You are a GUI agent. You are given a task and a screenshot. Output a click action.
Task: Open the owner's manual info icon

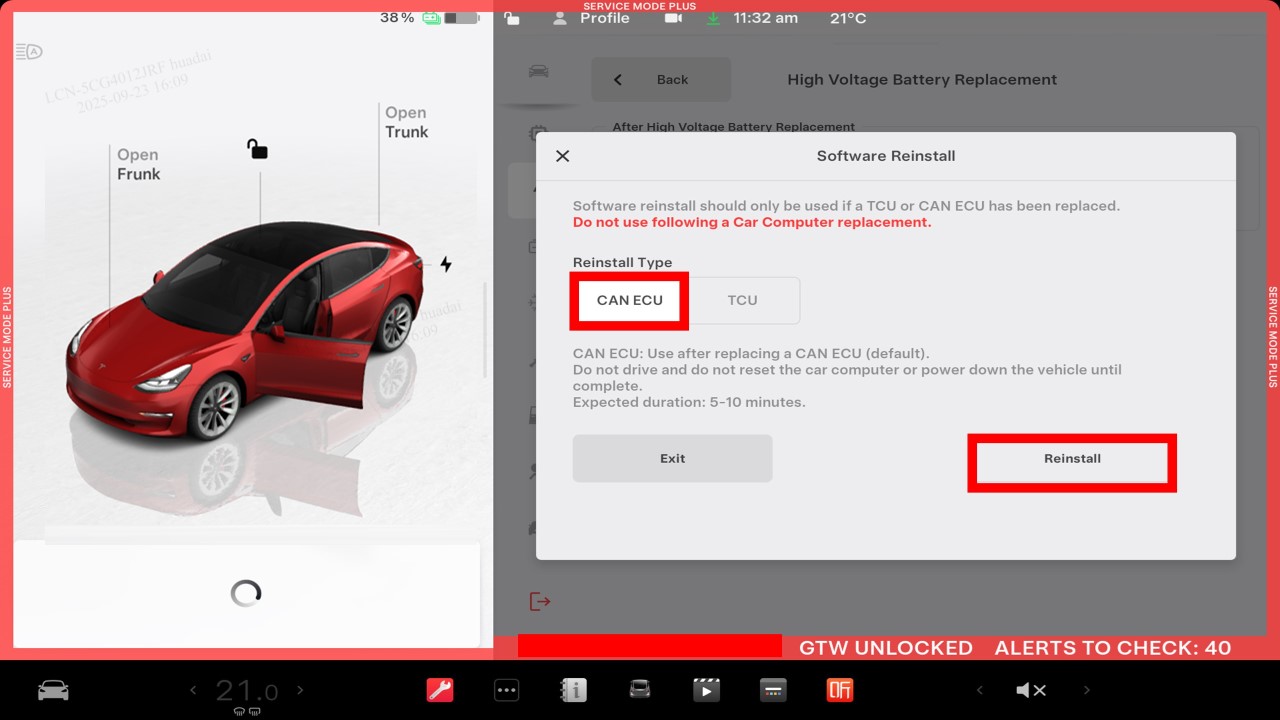coord(573,690)
